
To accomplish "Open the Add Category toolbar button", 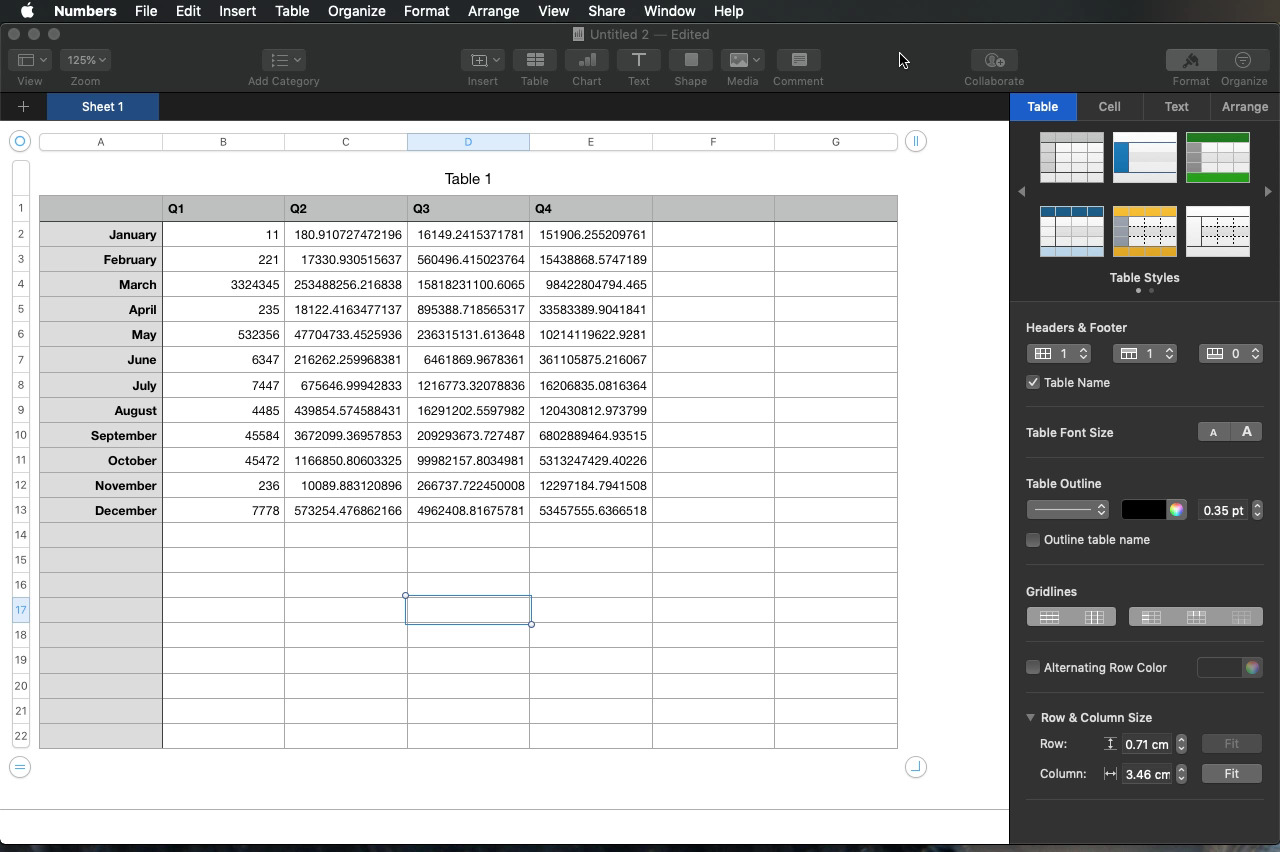I will pyautogui.click(x=283, y=60).
